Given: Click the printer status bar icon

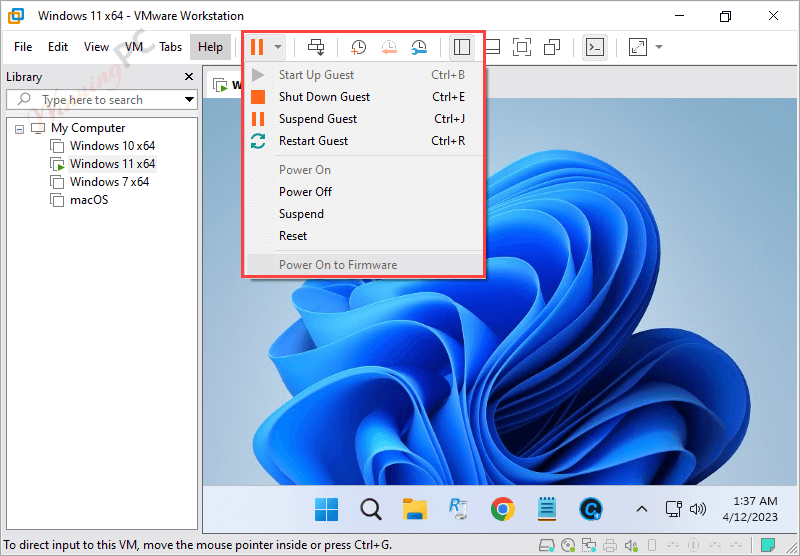Looking at the screenshot, I should (610, 546).
